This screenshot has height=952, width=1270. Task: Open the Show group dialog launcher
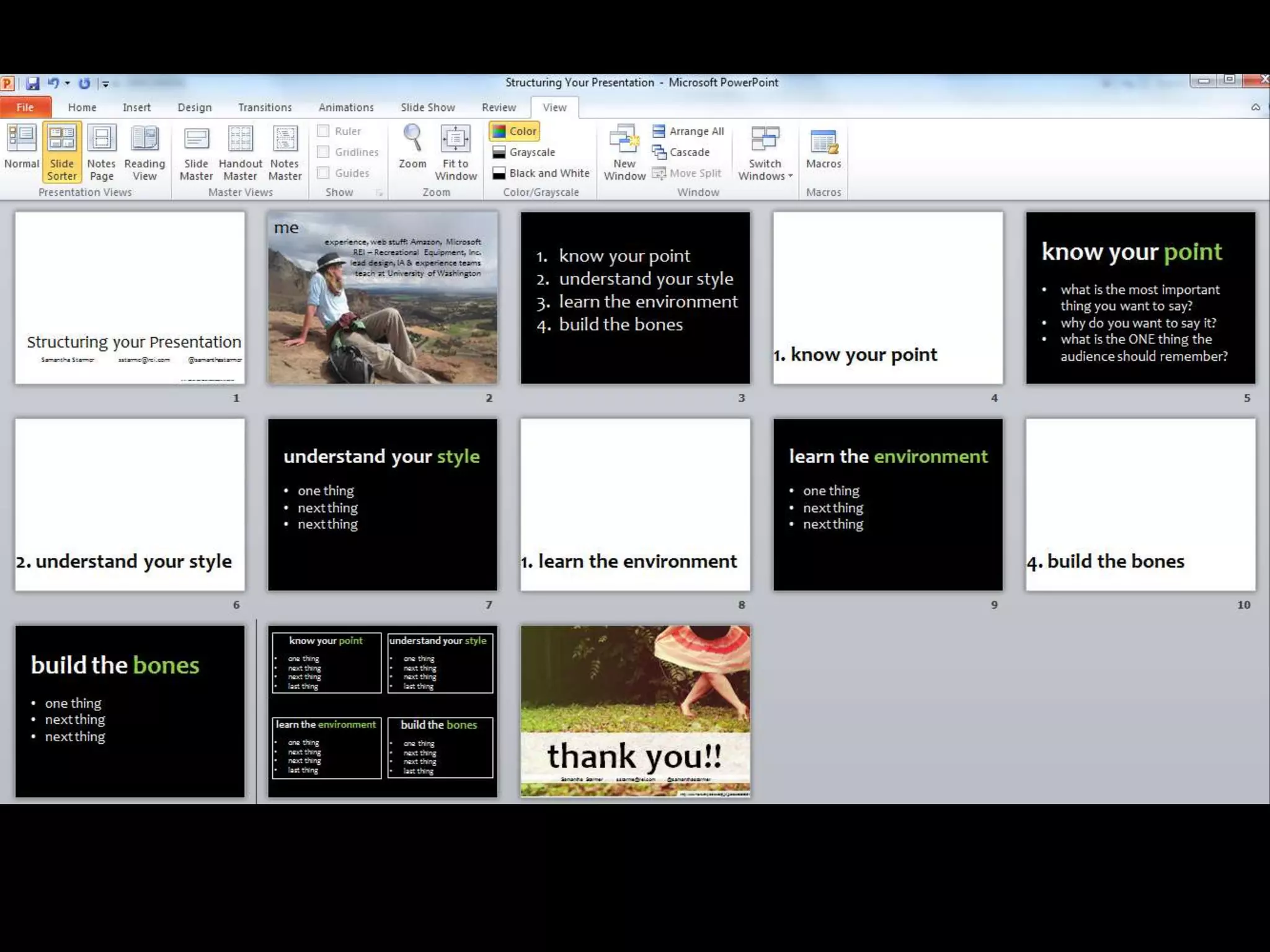click(379, 193)
